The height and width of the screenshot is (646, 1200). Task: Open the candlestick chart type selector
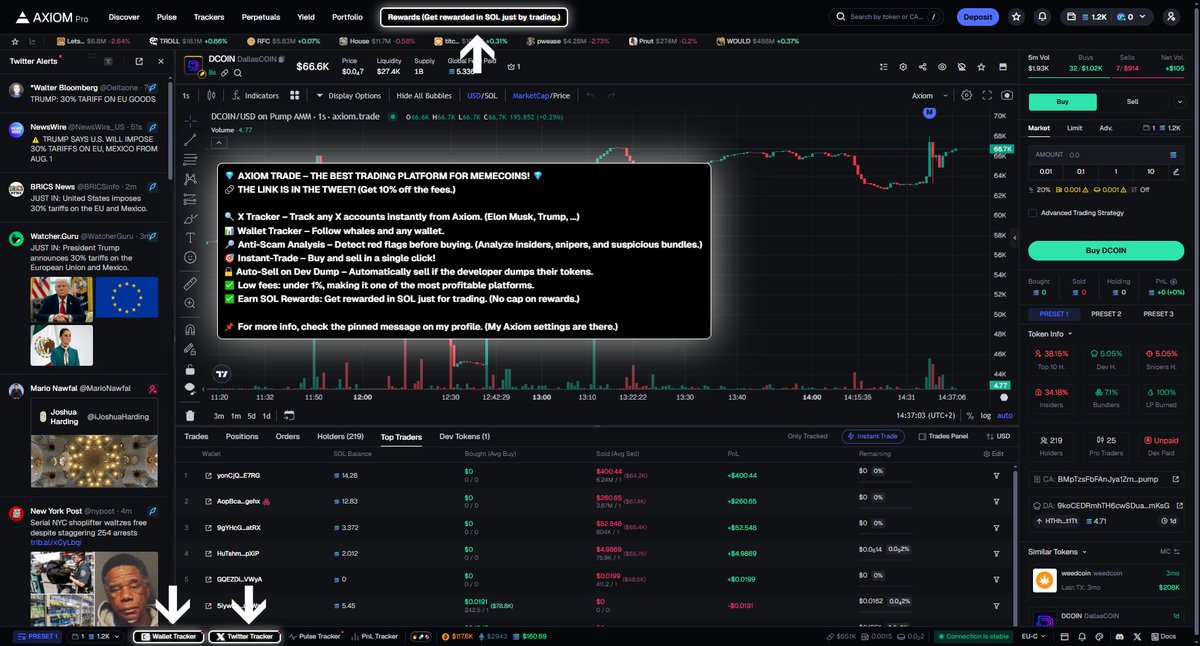click(x=213, y=96)
